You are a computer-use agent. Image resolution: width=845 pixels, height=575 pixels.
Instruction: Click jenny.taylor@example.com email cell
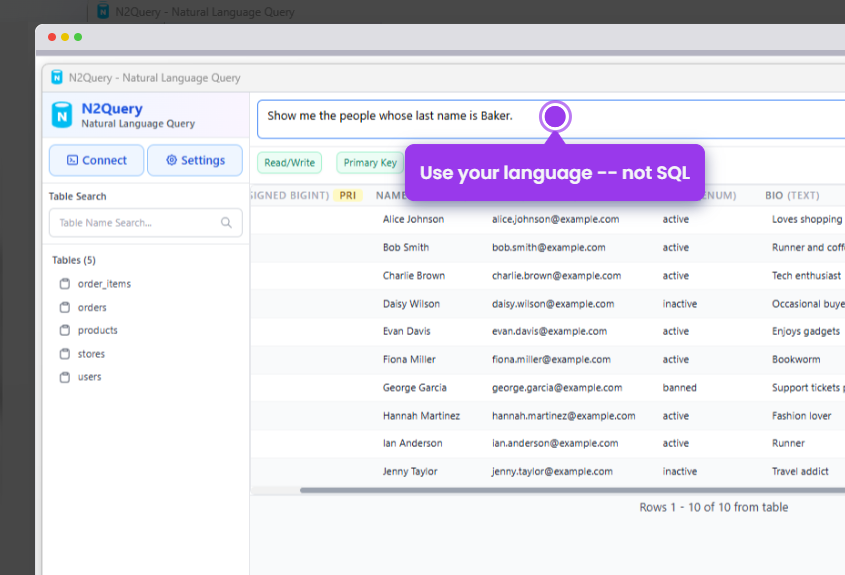point(552,471)
